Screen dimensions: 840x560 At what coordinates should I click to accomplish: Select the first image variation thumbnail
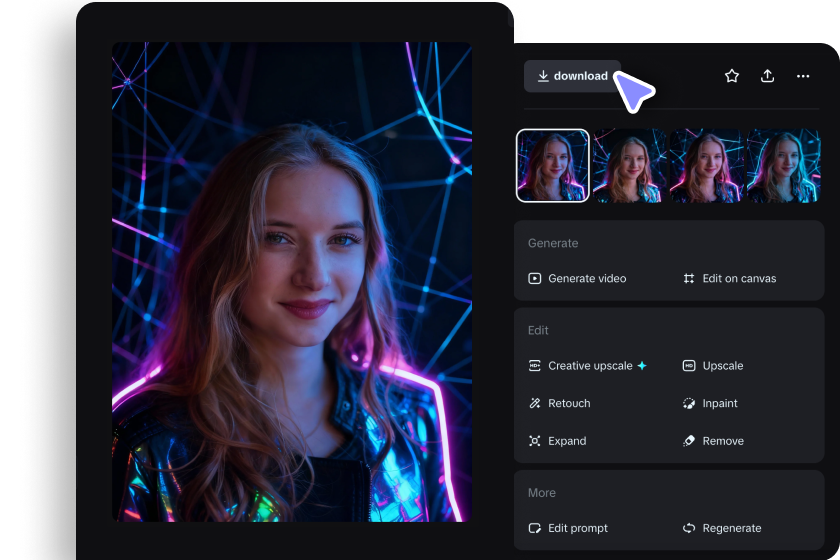(552, 166)
